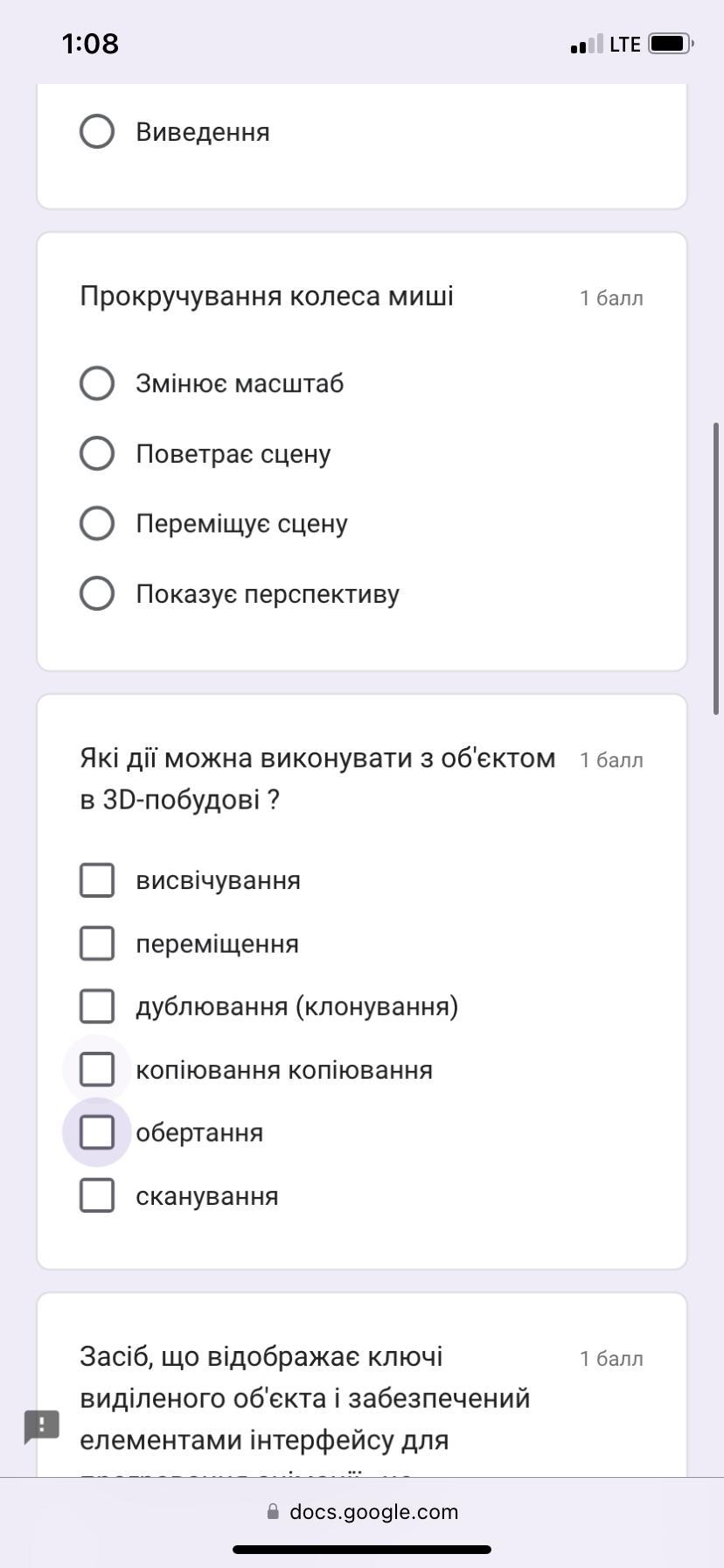Tap the report problem feedback icon
This screenshot has width=724, height=1568.
coord(41,1426)
